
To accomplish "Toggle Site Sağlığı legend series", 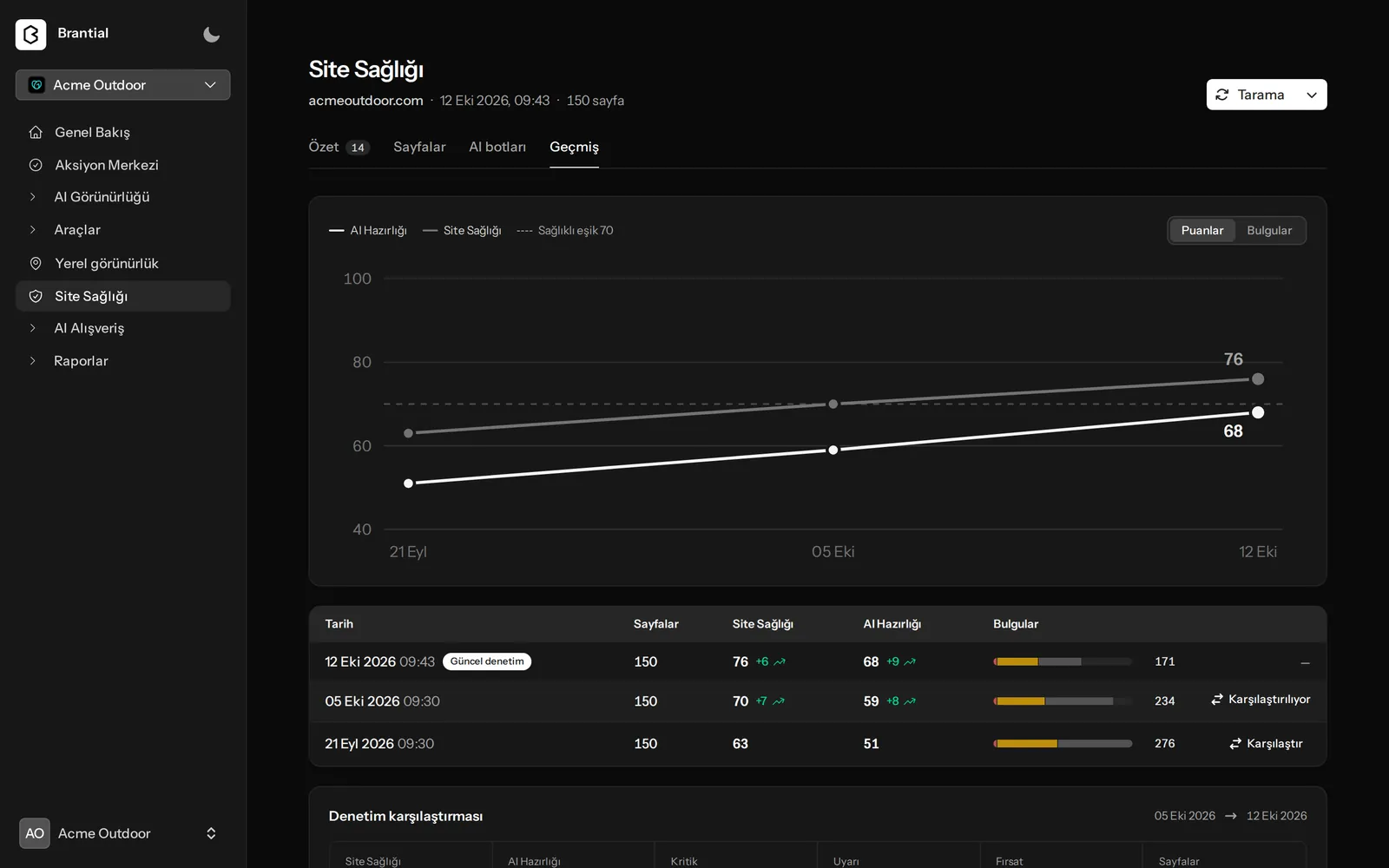I will tap(462, 230).
